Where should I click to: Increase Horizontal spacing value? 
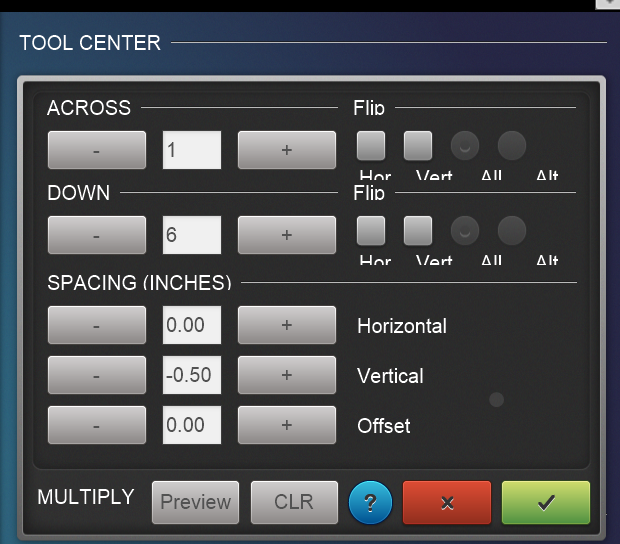point(287,325)
